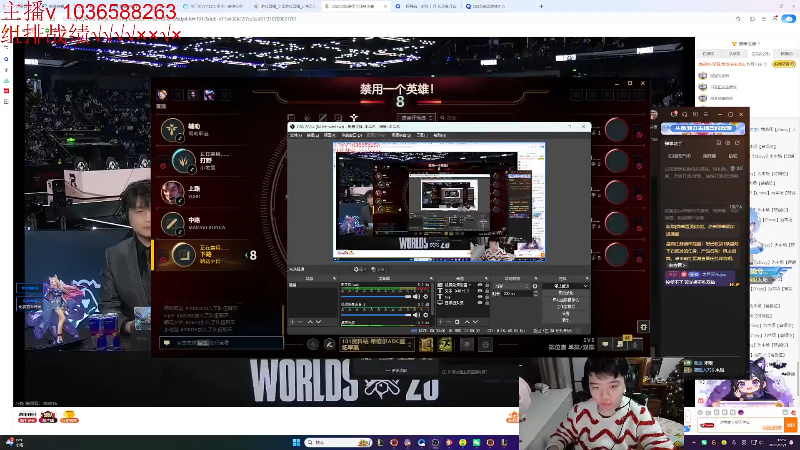Click 退出 (Exit) in OBS controls
This screenshot has height=450, width=800.
566,320
